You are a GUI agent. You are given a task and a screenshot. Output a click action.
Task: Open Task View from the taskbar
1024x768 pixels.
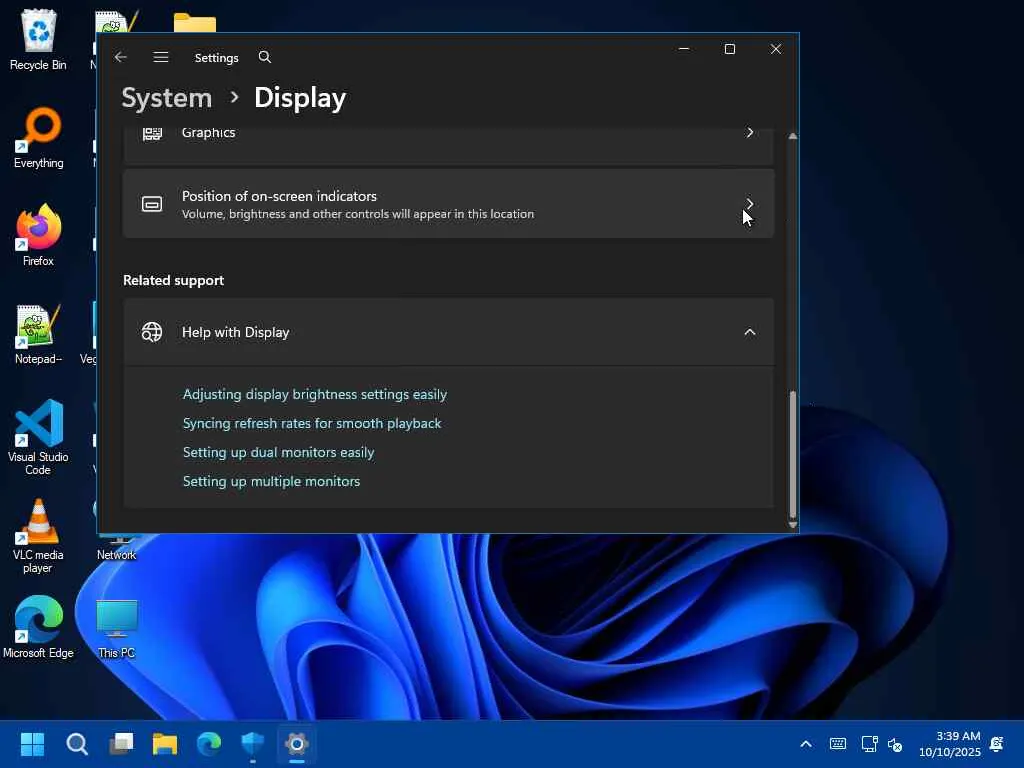coord(121,744)
